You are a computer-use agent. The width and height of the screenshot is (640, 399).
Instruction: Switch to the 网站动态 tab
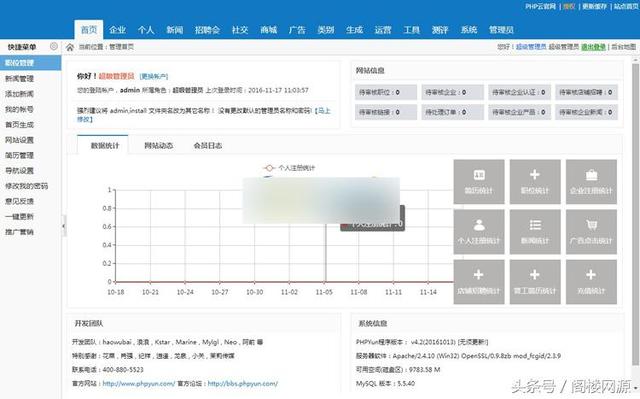pos(159,145)
